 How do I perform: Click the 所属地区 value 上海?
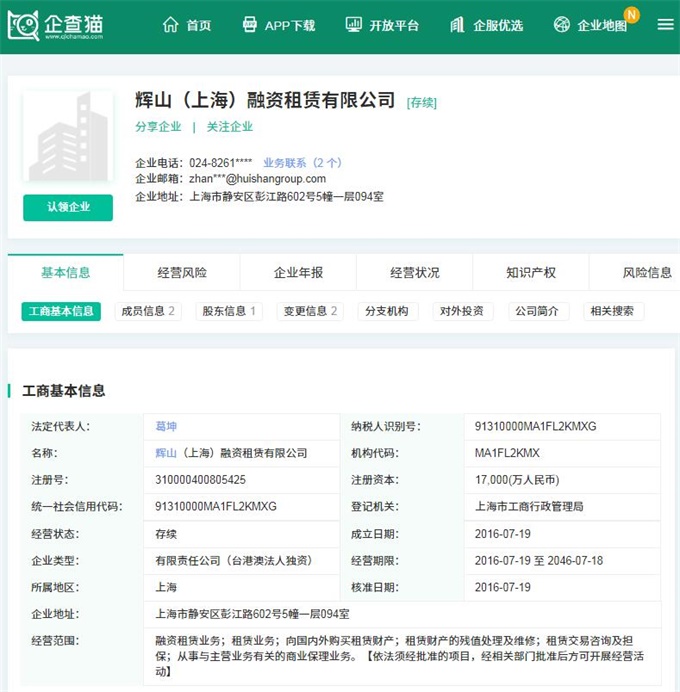166,587
